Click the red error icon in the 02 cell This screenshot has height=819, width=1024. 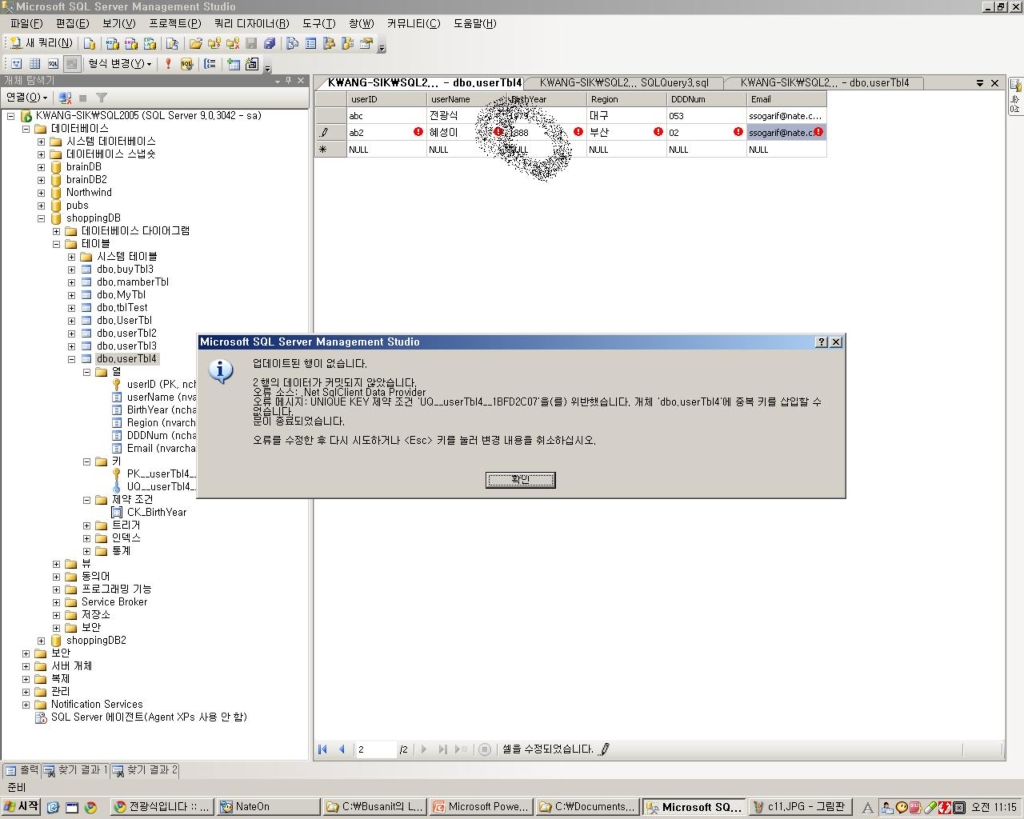[x=738, y=132]
